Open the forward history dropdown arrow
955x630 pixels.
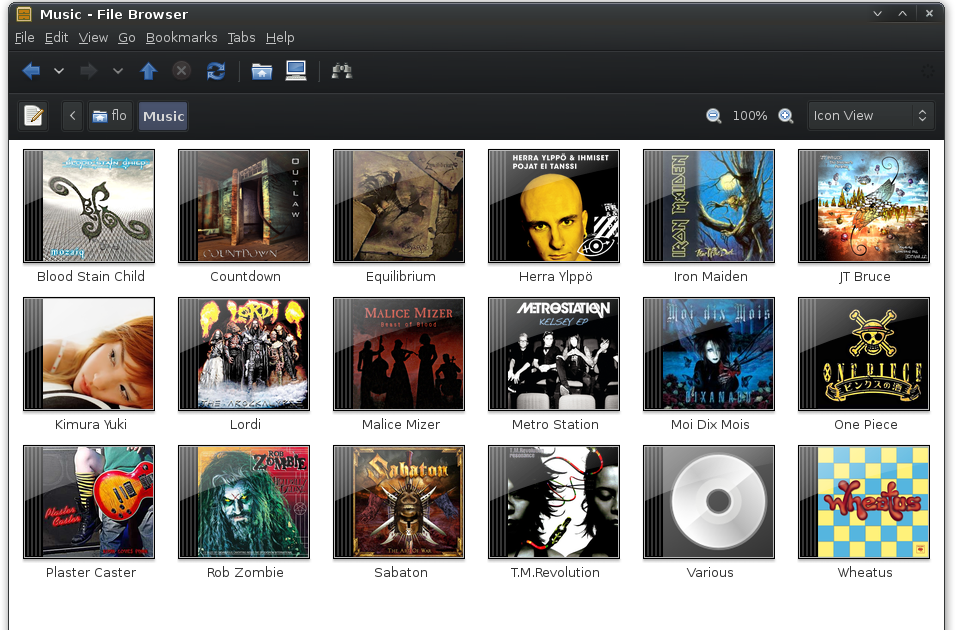[118, 71]
